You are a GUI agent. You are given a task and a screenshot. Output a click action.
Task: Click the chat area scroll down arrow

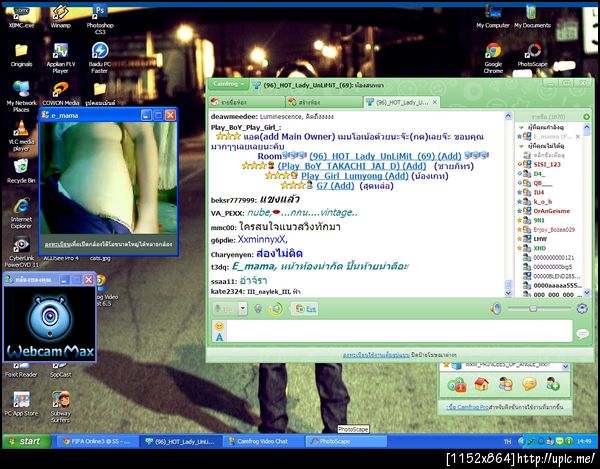tap(508, 293)
